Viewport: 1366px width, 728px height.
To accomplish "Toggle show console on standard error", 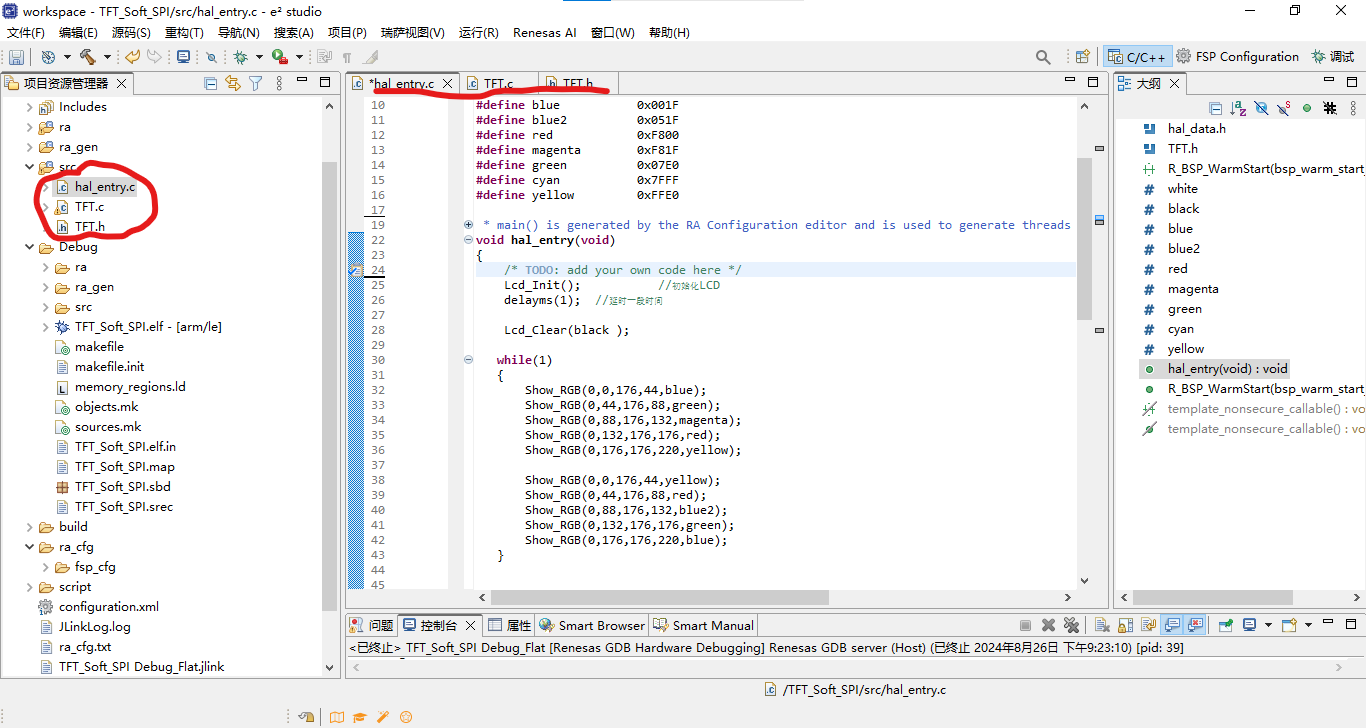I will coord(1194,625).
